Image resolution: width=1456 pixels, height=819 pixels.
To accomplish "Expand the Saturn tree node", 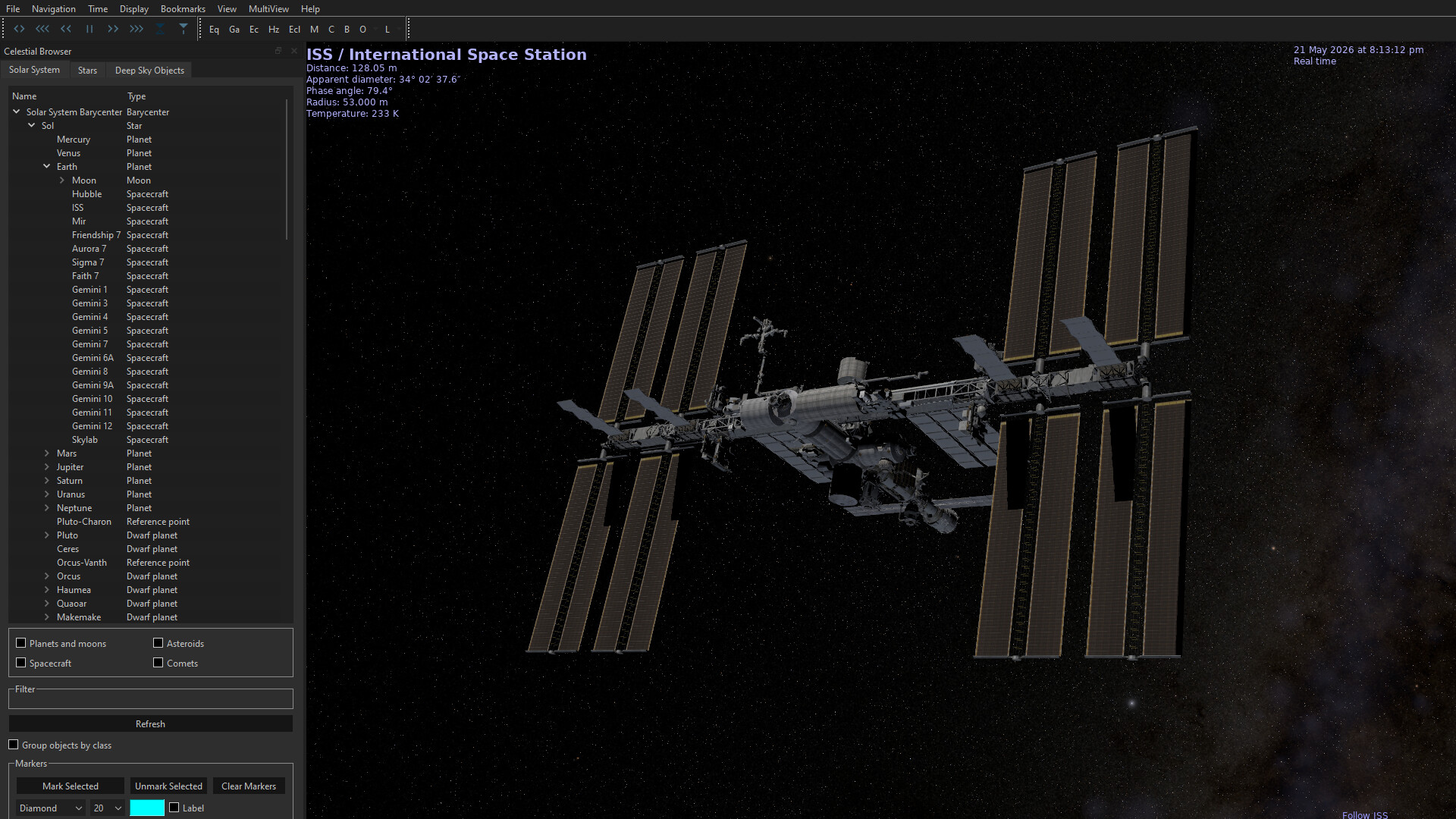I will [47, 481].
